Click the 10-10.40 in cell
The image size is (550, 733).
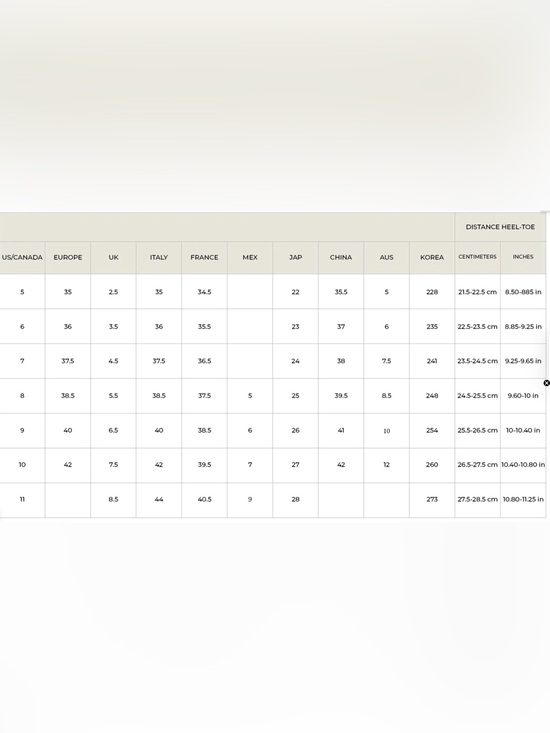523,430
